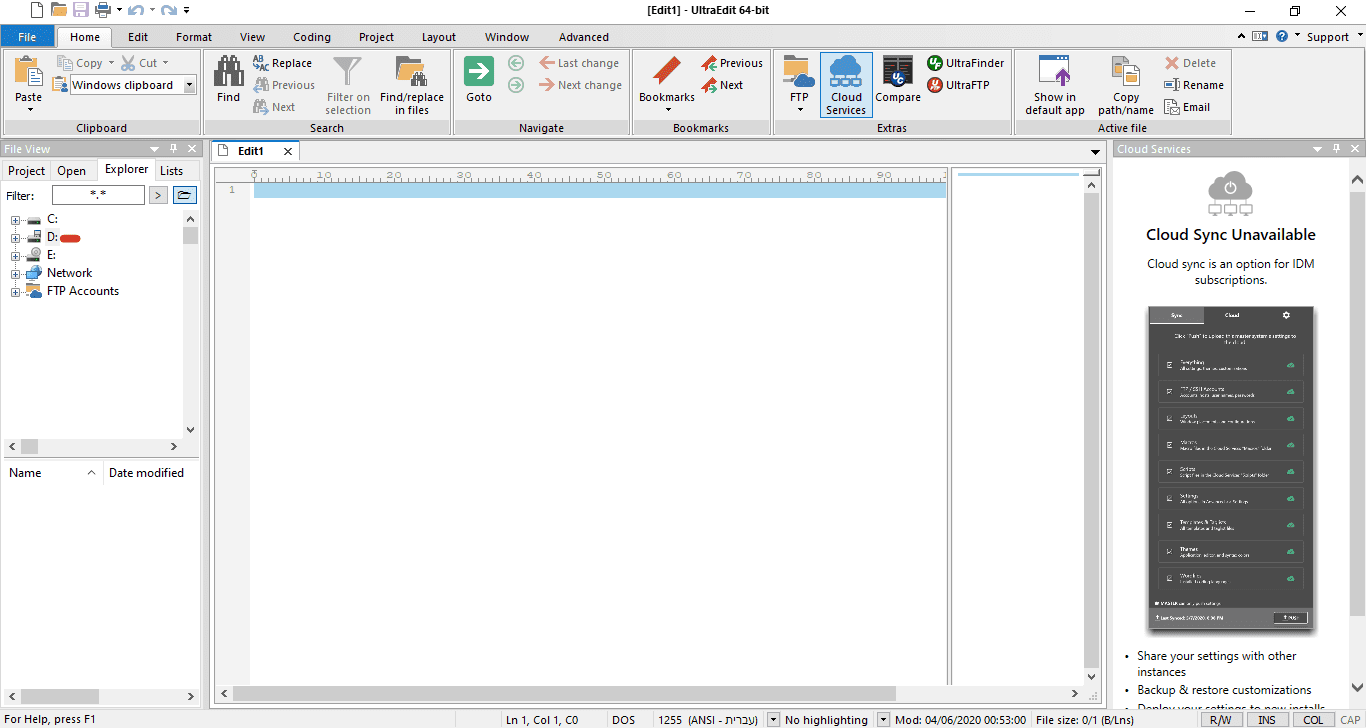Open Find/replace in files tool

pyautogui.click(x=411, y=85)
